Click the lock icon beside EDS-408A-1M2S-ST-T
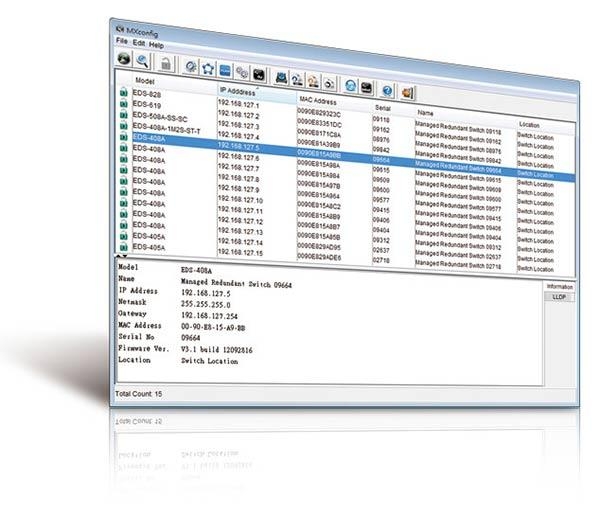Screen dimensions: 600x517 (x=123, y=125)
